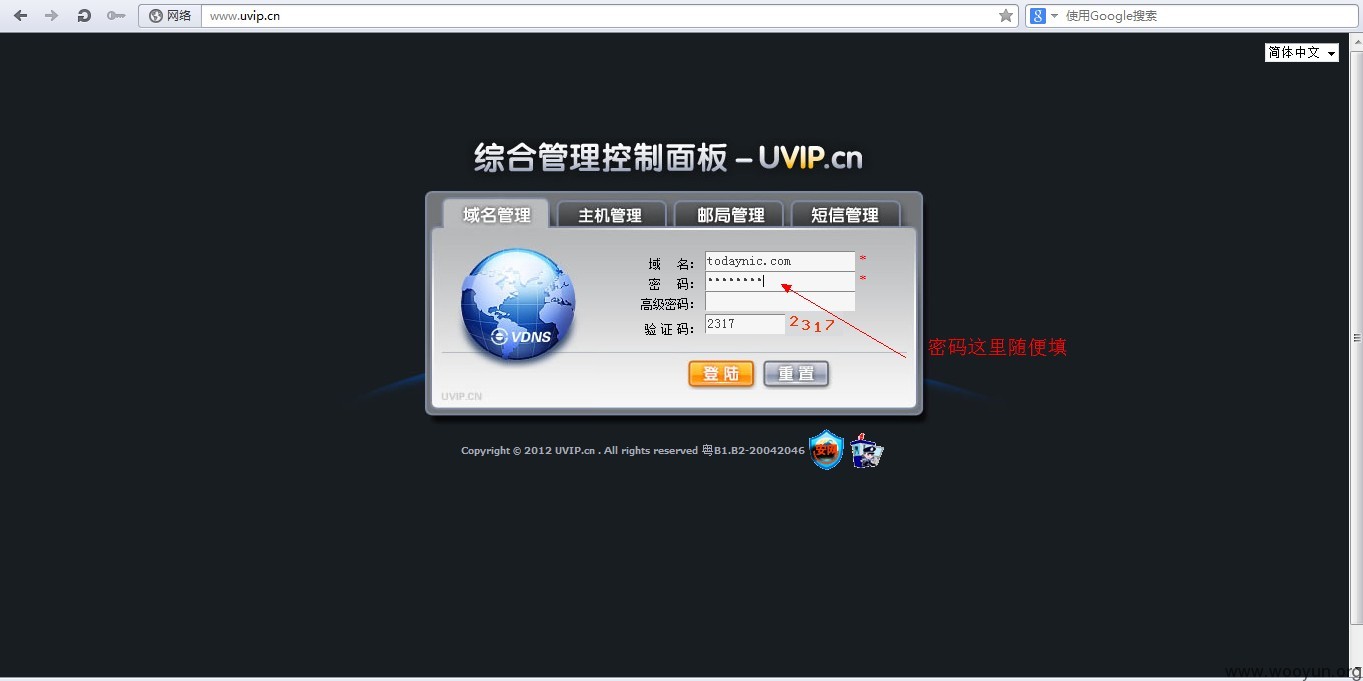Screen dimensions: 1363x681
Task: Click the 综合管理控制面板 UVIP.cn title logo
Action: coord(668,157)
